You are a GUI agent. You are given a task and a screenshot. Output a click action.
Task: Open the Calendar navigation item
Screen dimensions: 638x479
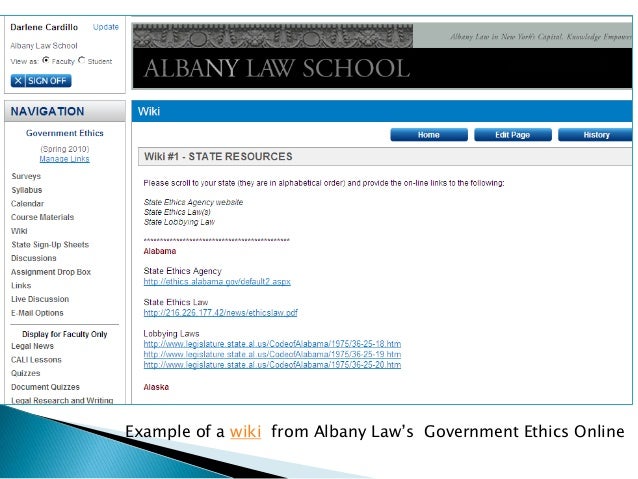(27, 203)
